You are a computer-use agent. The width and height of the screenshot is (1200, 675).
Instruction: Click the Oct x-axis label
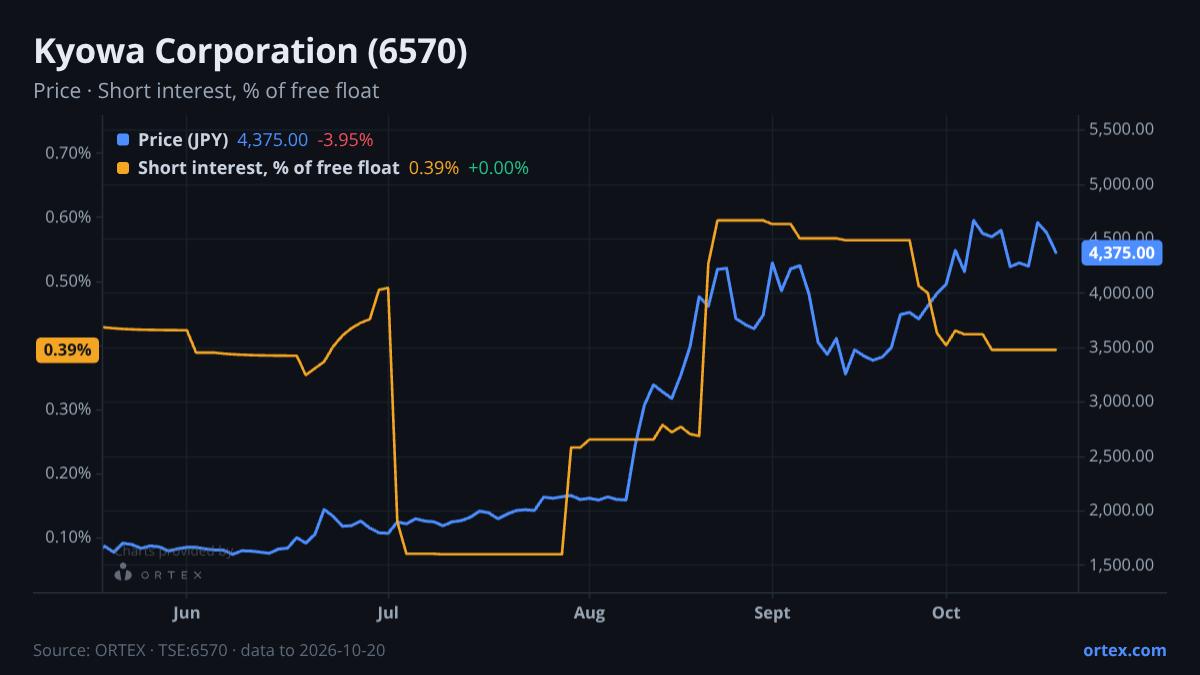tap(946, 613)
